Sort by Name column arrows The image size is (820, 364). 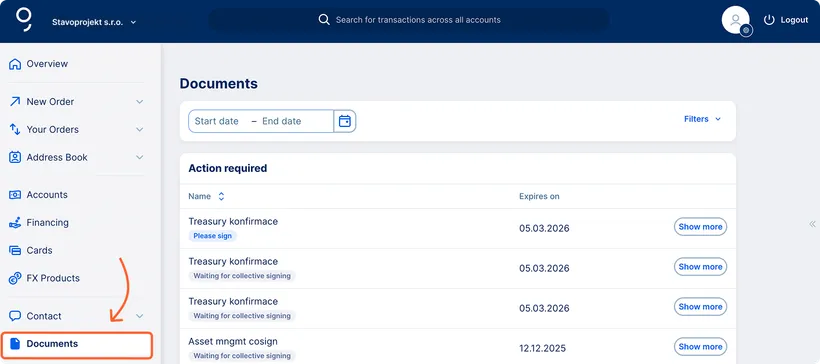tap(221, 197)
